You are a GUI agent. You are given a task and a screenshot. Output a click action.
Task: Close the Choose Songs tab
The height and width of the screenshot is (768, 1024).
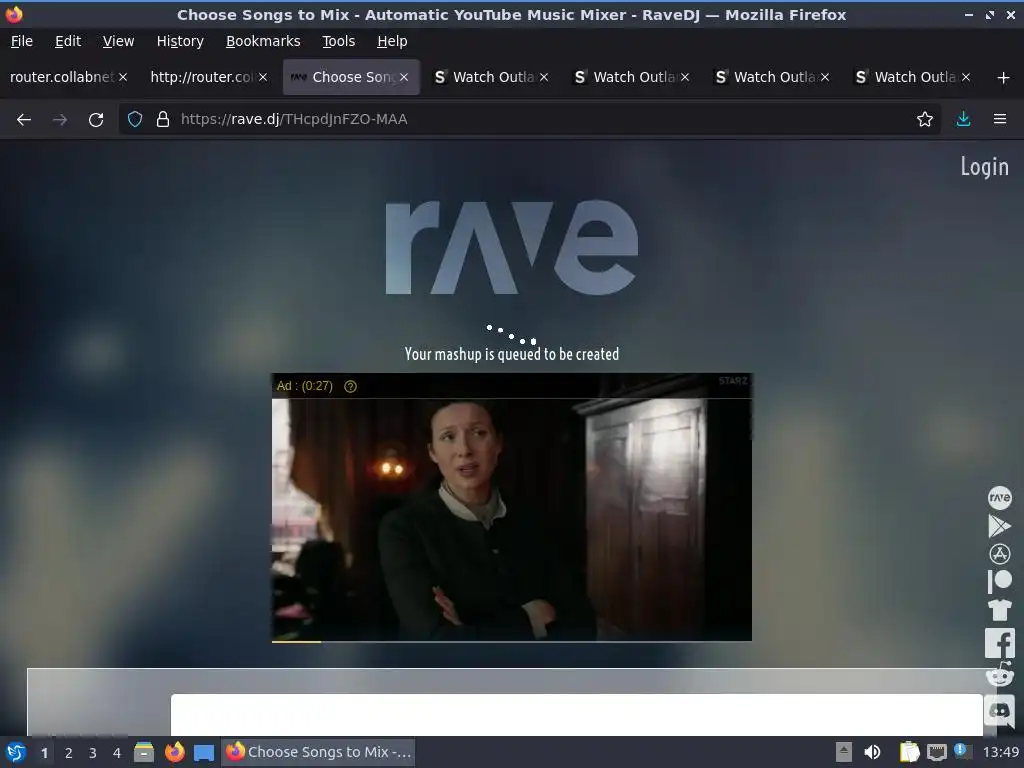[404, 77]
